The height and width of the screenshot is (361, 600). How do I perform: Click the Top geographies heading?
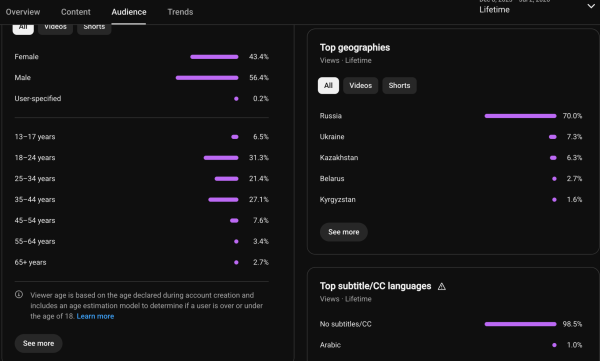(x=355, y=47)
